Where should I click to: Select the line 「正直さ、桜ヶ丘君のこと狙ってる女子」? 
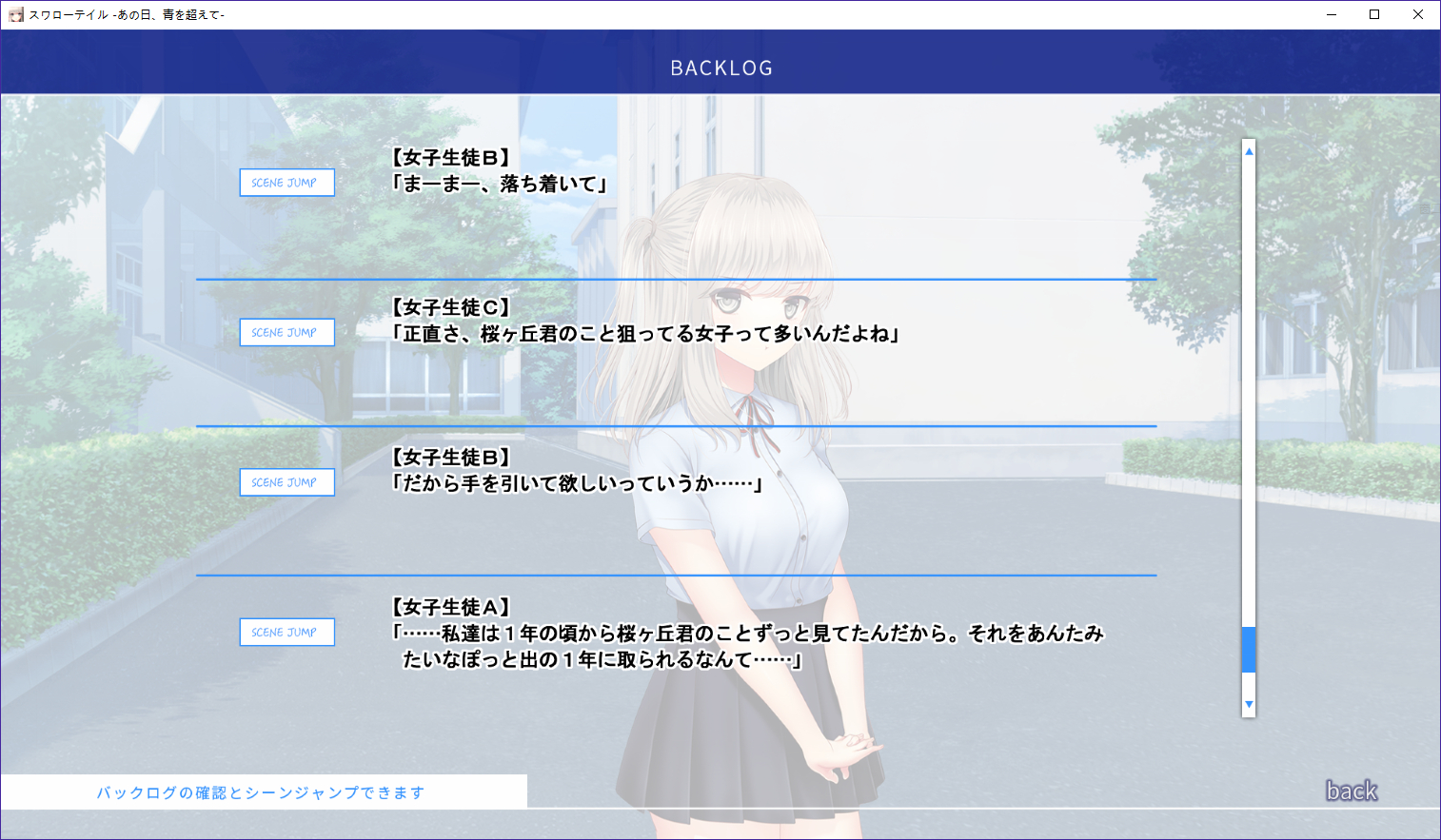coord(645,334)
